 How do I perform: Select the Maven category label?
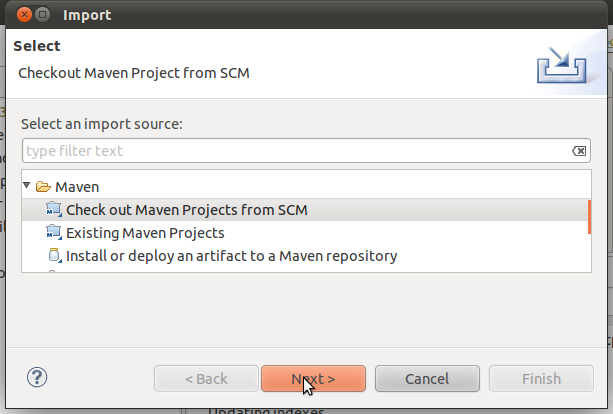point(77,187)
